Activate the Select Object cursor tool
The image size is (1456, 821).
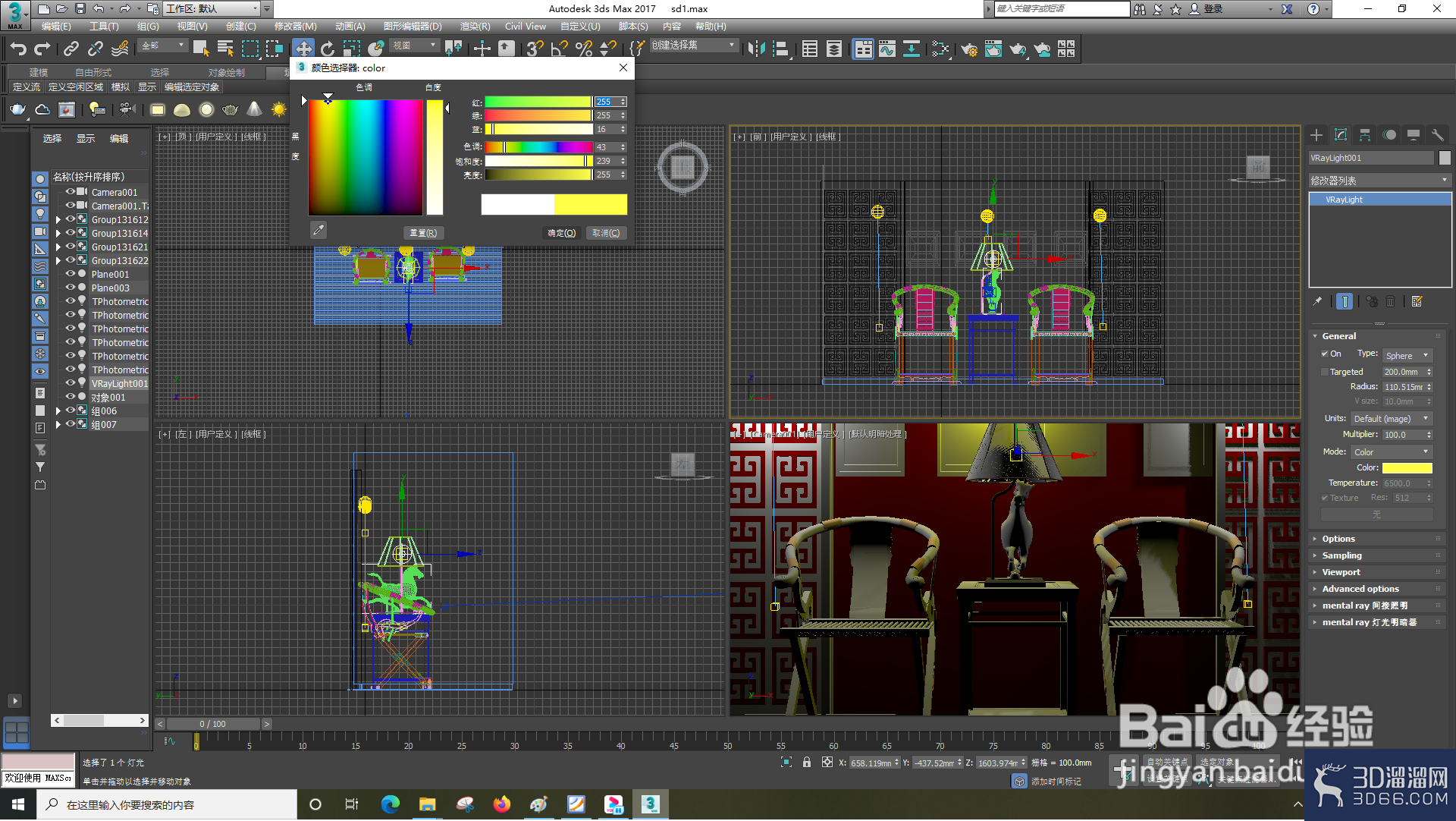coord(201,49)
